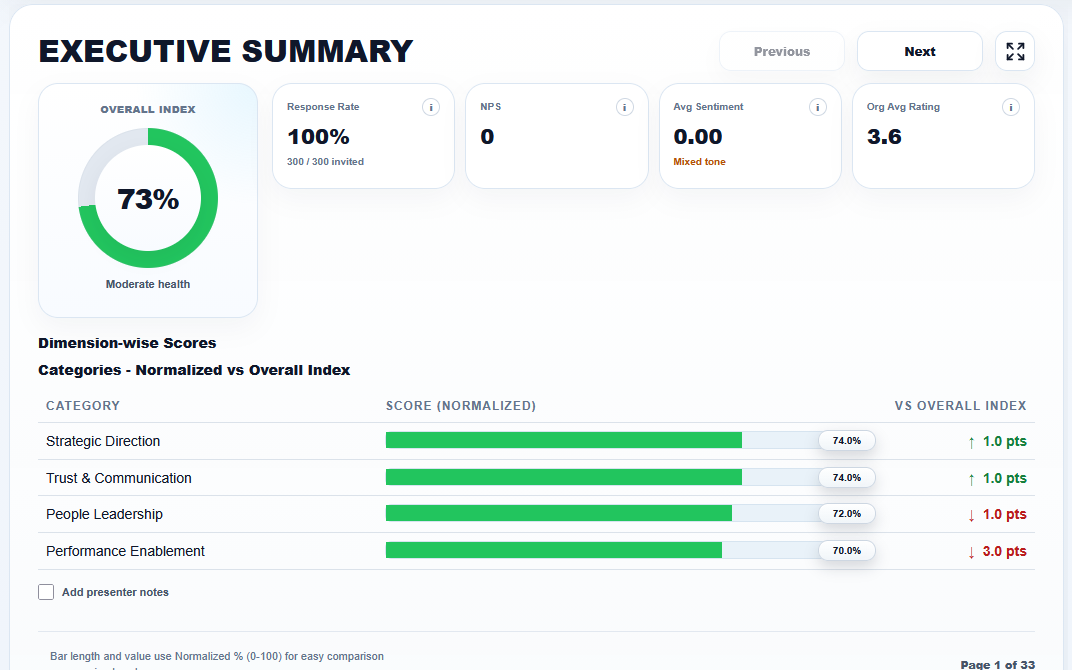
Task: Click the OVERALL INDEX card title
Action: pos(148,109)
